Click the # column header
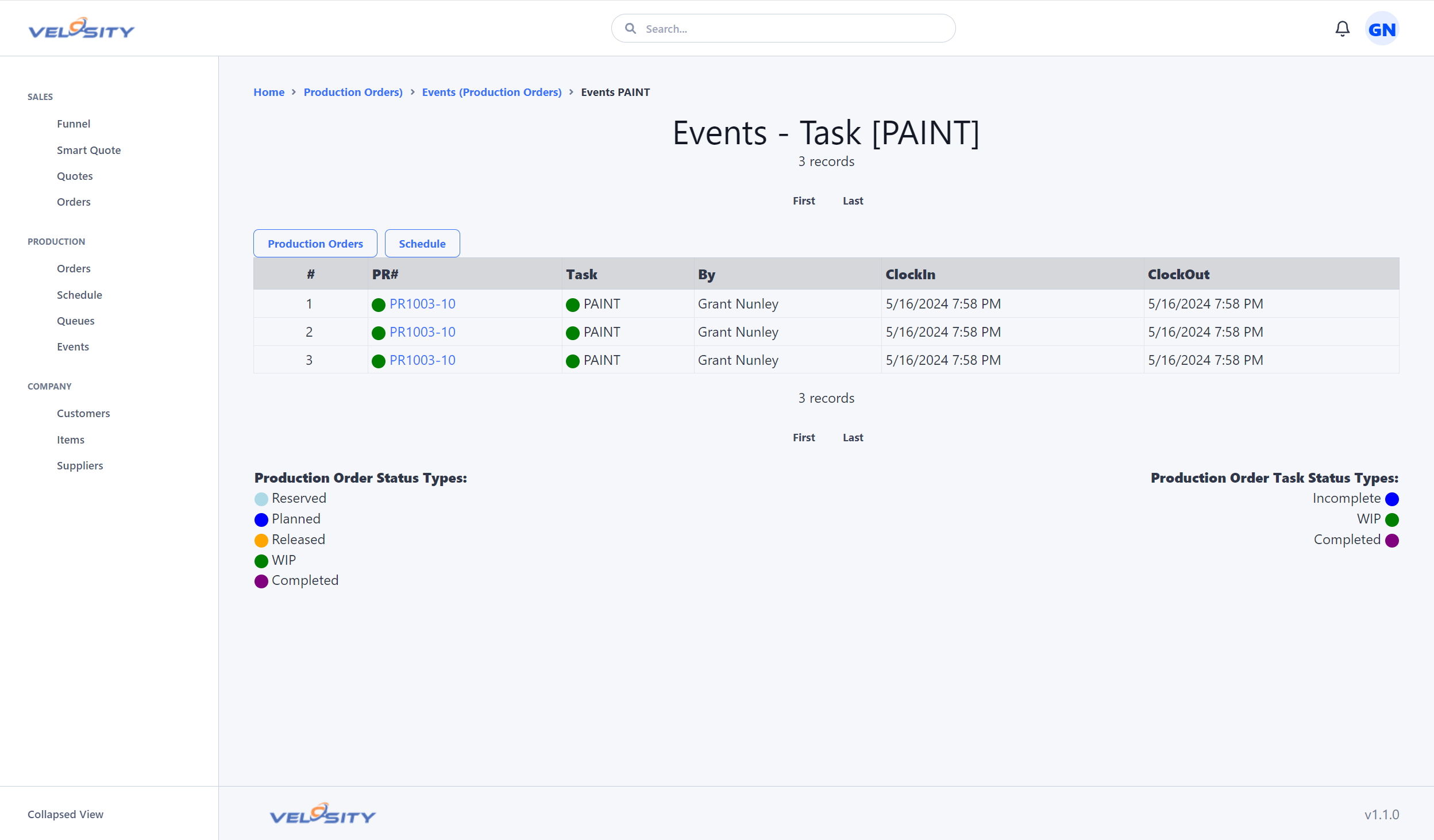Screen dimensions: 1434x840 (x=310, y=275)
